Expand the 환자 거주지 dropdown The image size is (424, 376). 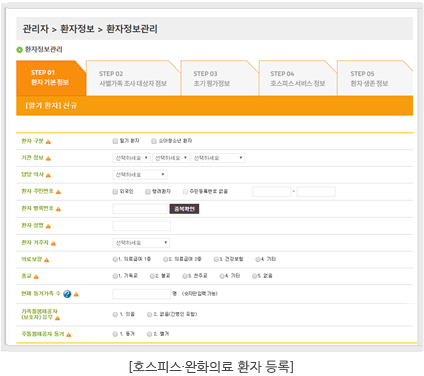pyautogui.click(x=141, y=243)
